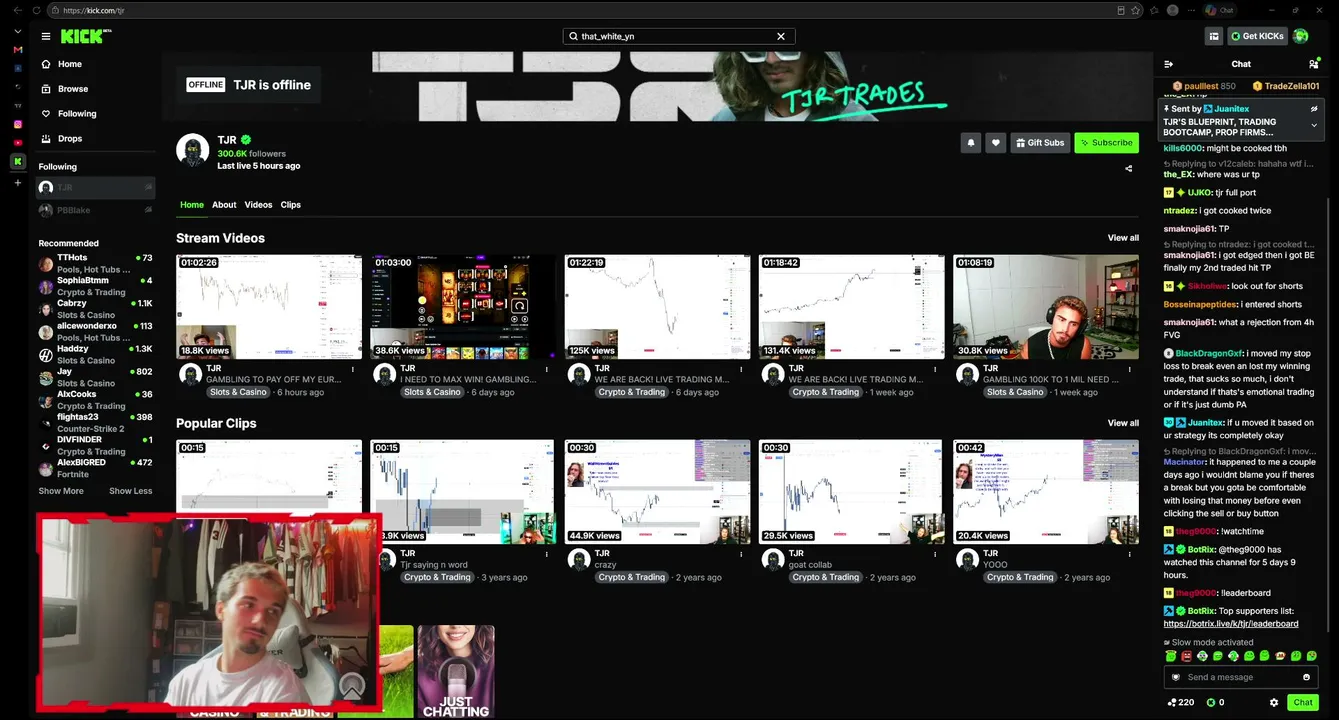1339x720 pixels.
Task: Open PBBlake in the Following list
Action: tap(95, 210)
